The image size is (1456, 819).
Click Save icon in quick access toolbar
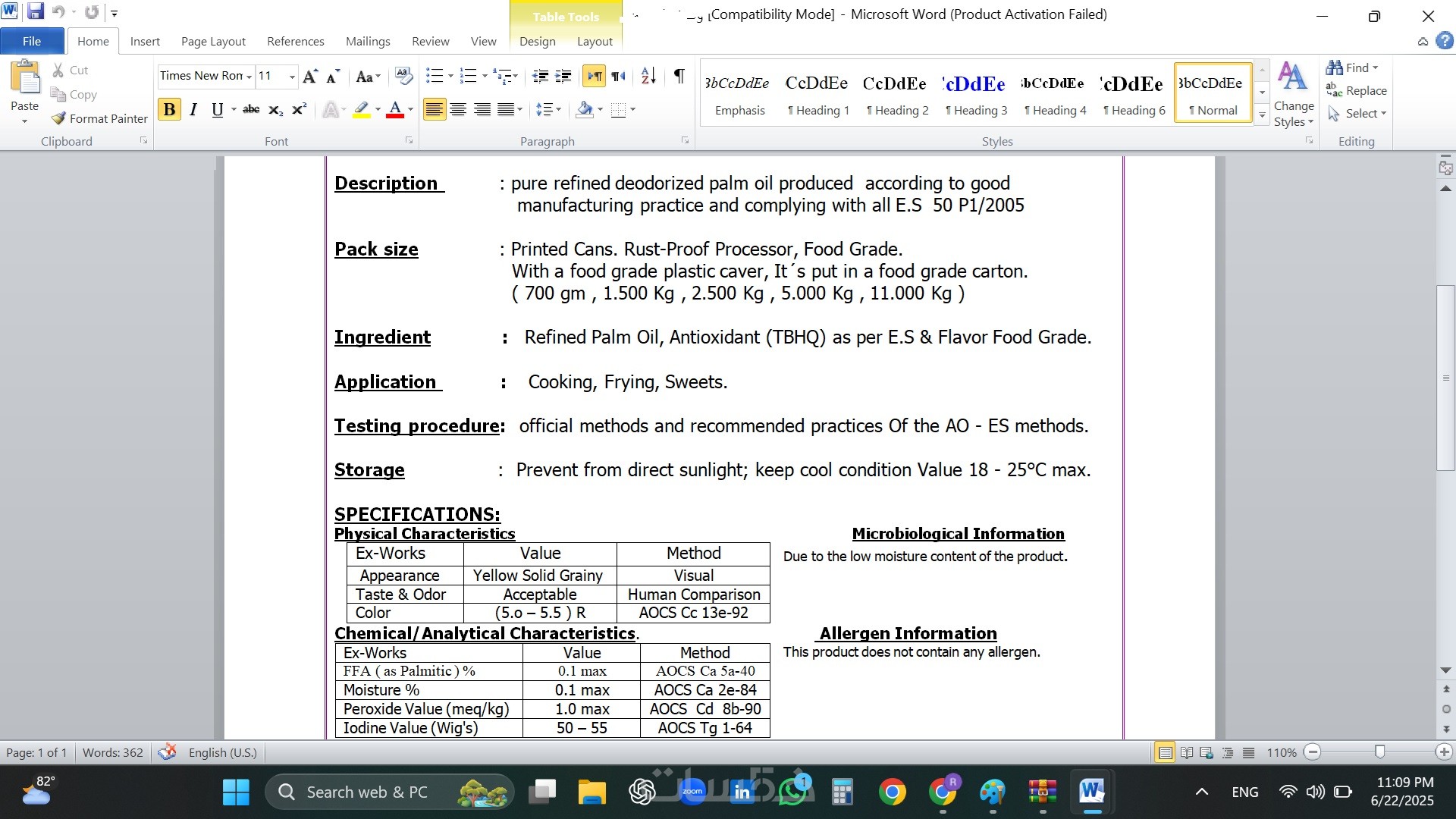click(x=35, y=12)
